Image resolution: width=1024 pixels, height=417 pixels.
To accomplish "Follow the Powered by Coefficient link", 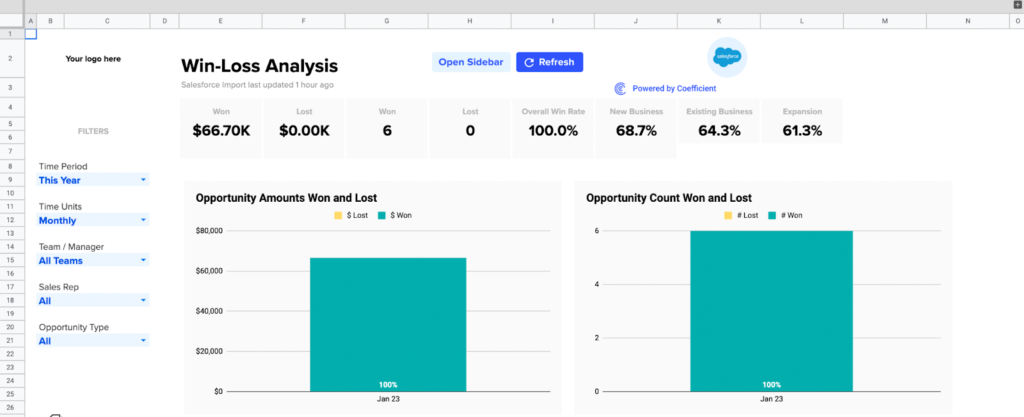I will click(674, 88).
